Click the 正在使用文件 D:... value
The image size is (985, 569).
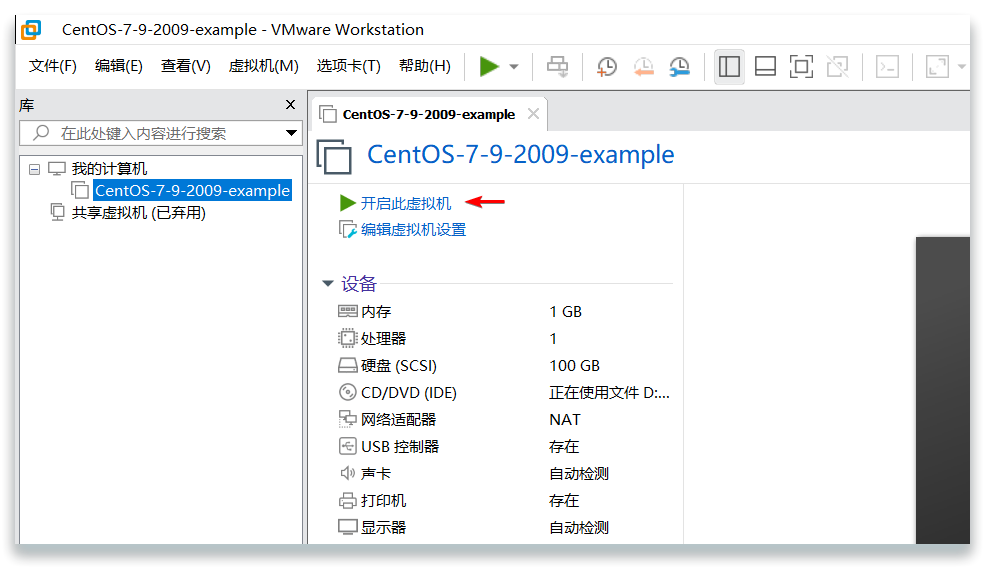[609, 393]
